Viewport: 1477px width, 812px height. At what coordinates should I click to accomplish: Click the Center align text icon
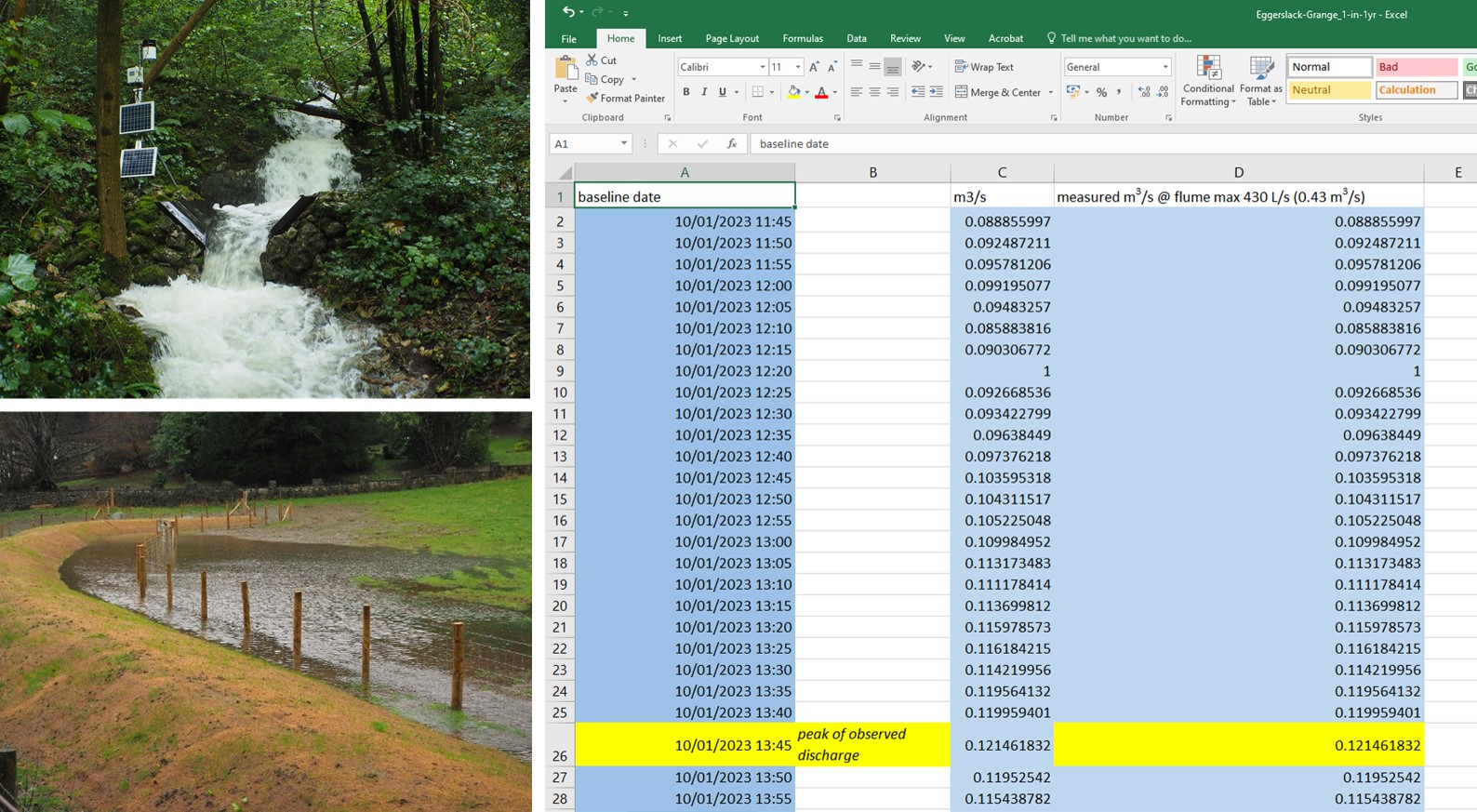point(874,92)
